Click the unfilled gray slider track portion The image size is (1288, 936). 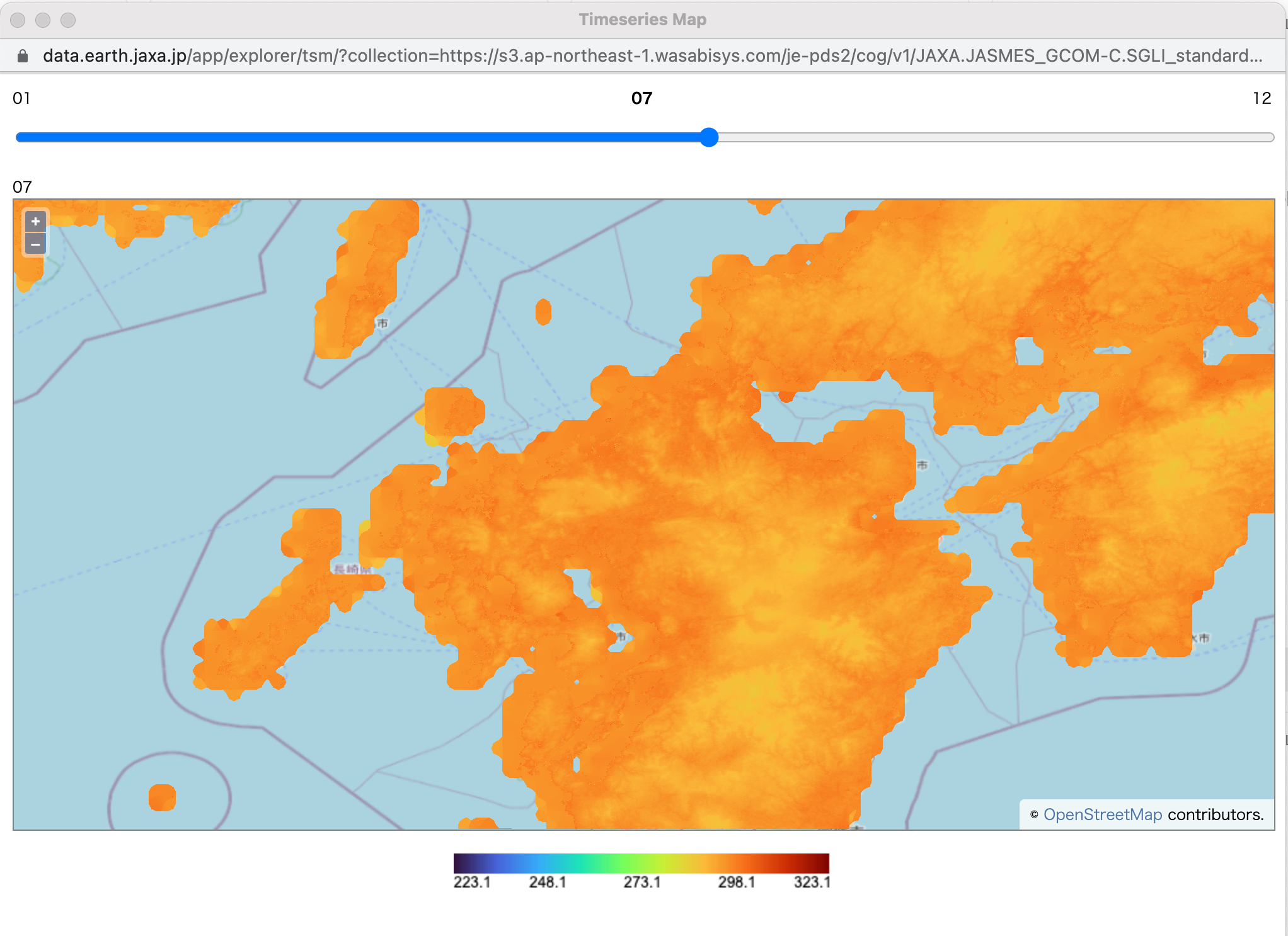pos(996,137)
